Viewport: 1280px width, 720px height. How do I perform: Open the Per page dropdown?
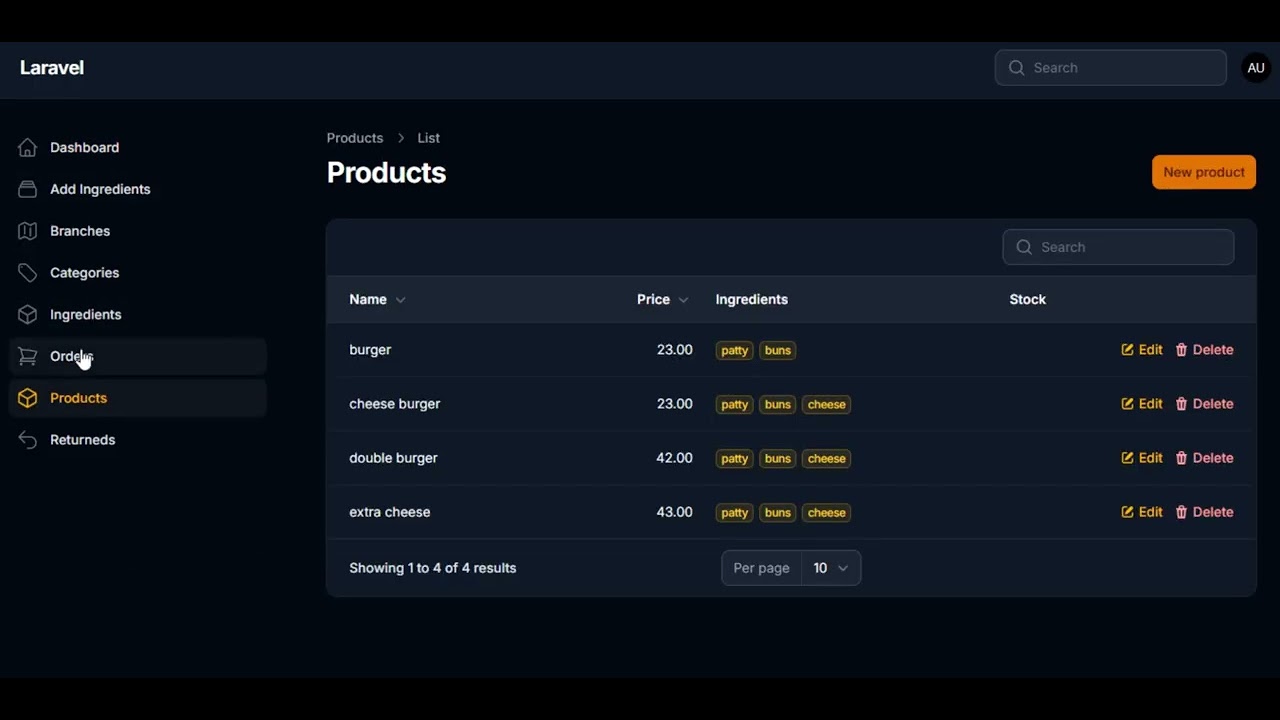[831, 568]
